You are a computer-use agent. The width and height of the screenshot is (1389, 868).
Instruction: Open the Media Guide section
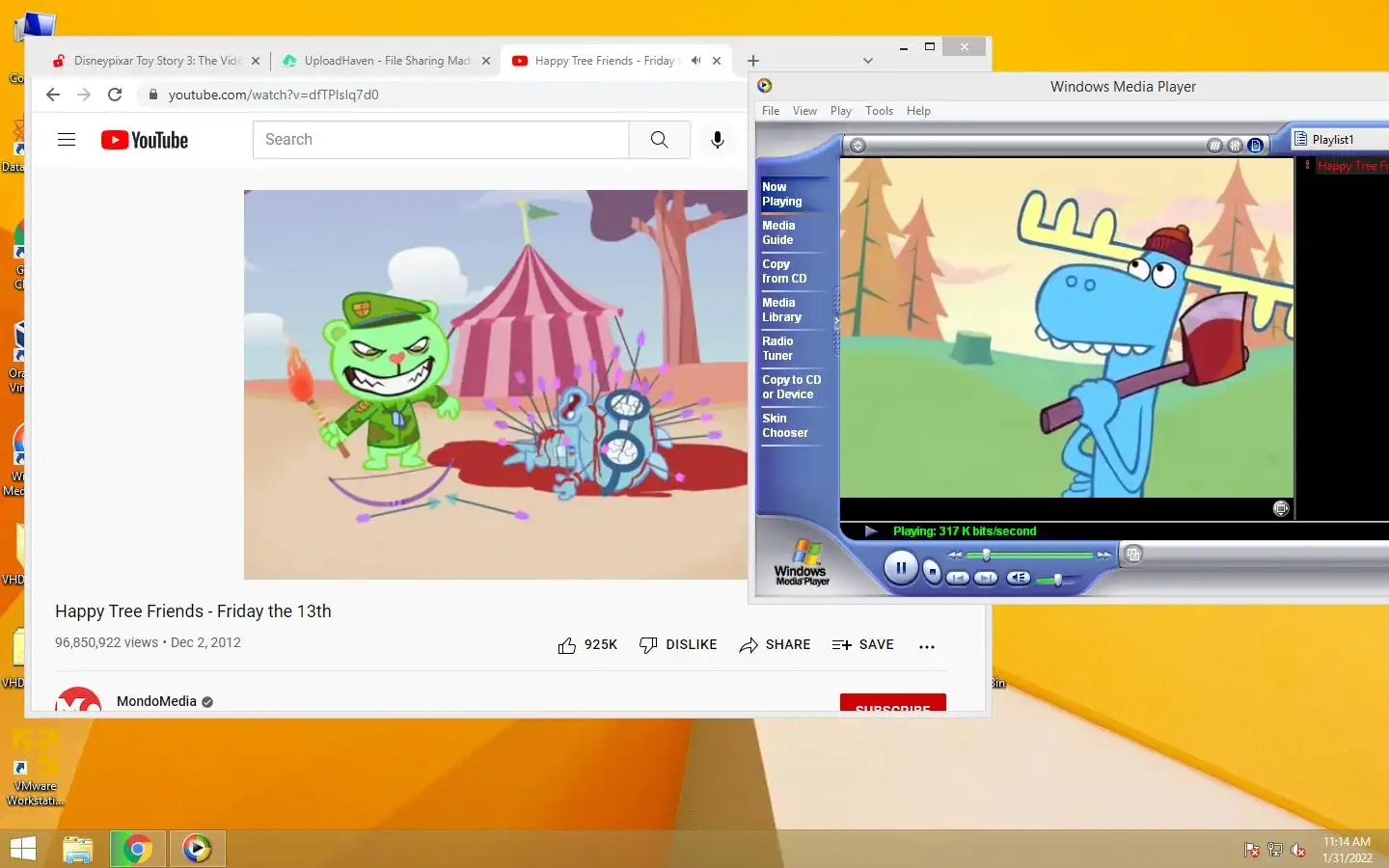coord(794,232)
